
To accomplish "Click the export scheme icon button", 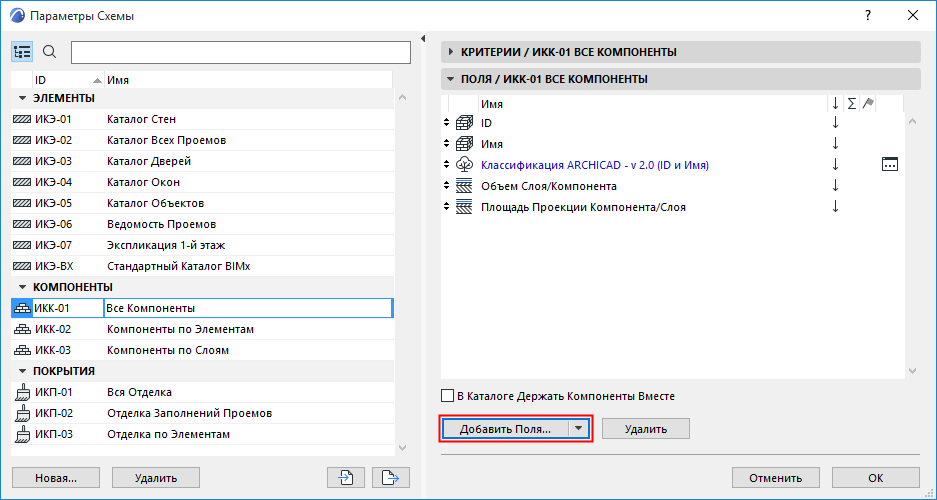I will click(x=391, y=477).
